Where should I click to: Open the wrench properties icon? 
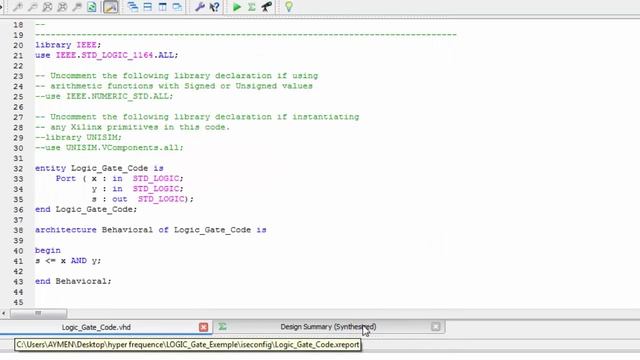point(199,7)
